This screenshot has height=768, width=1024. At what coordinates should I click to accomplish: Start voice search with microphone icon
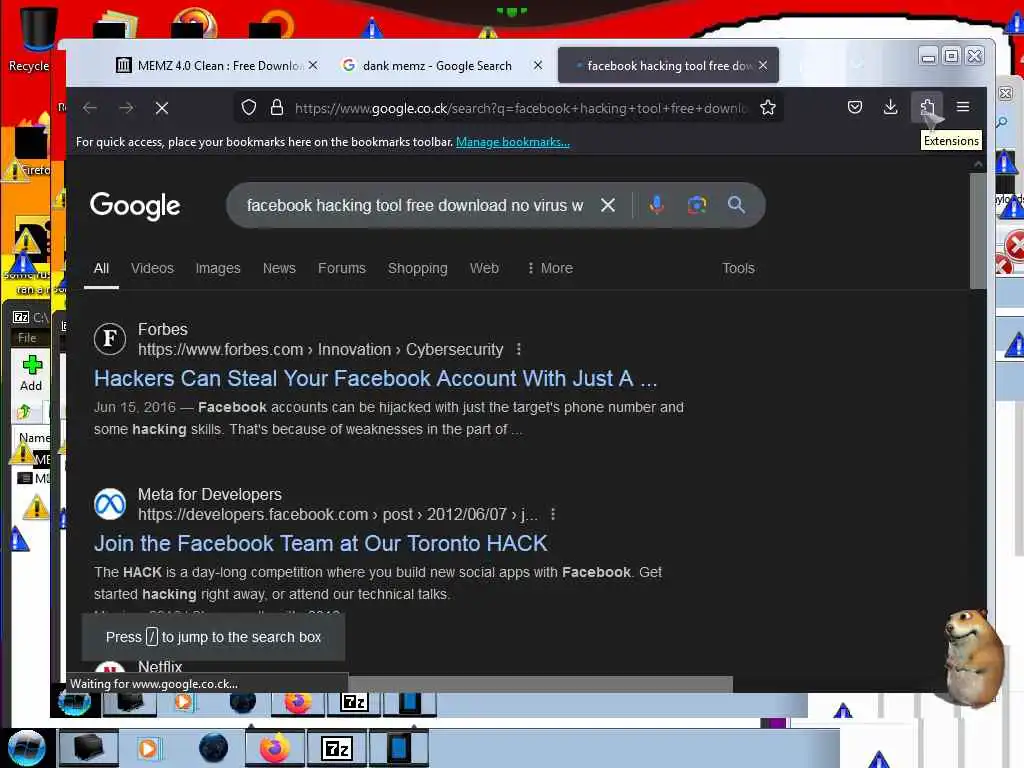coord(657,205)
